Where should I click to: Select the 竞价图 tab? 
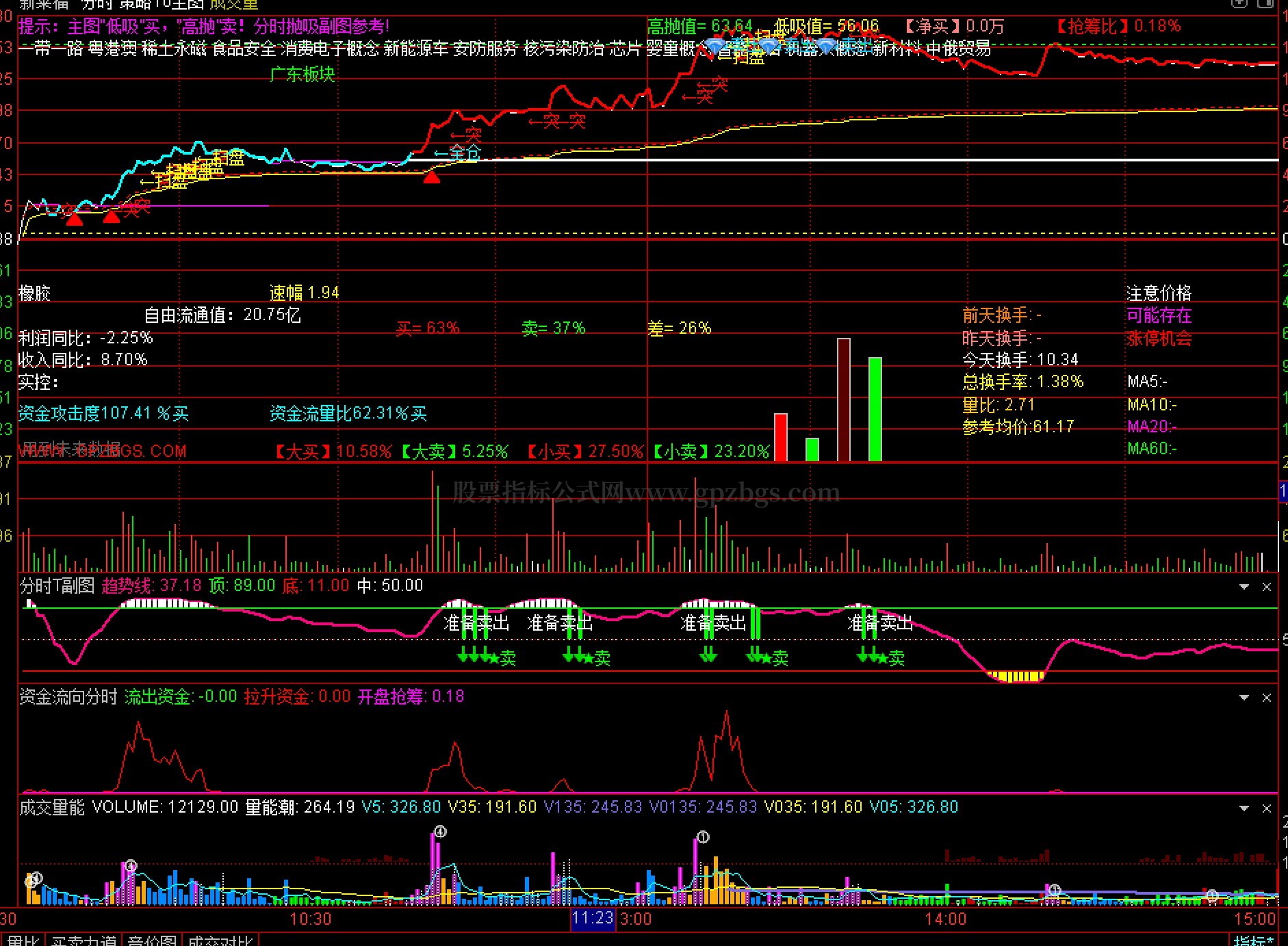(x=152, y=940)
